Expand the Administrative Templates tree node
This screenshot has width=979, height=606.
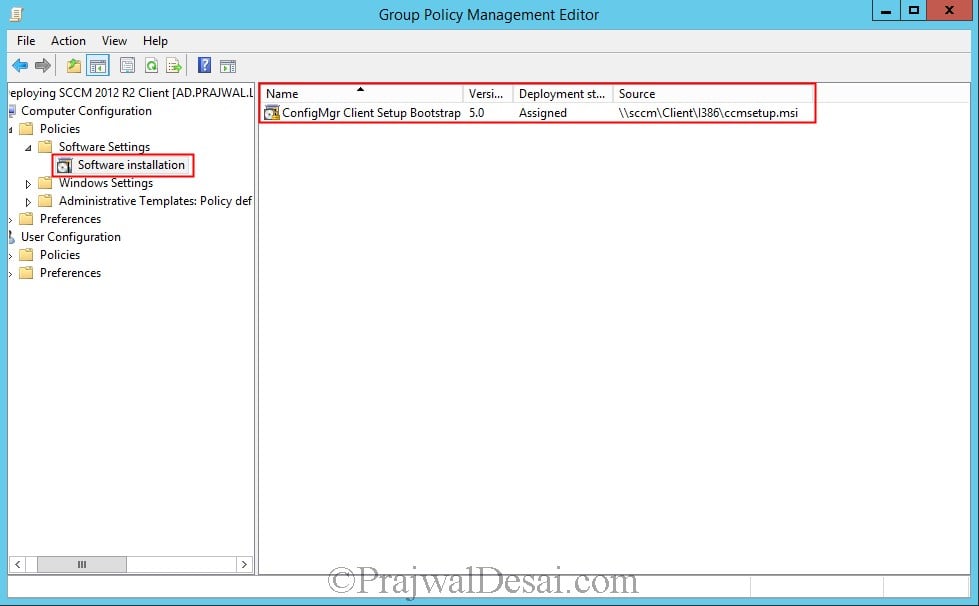[x=28, y=202]
